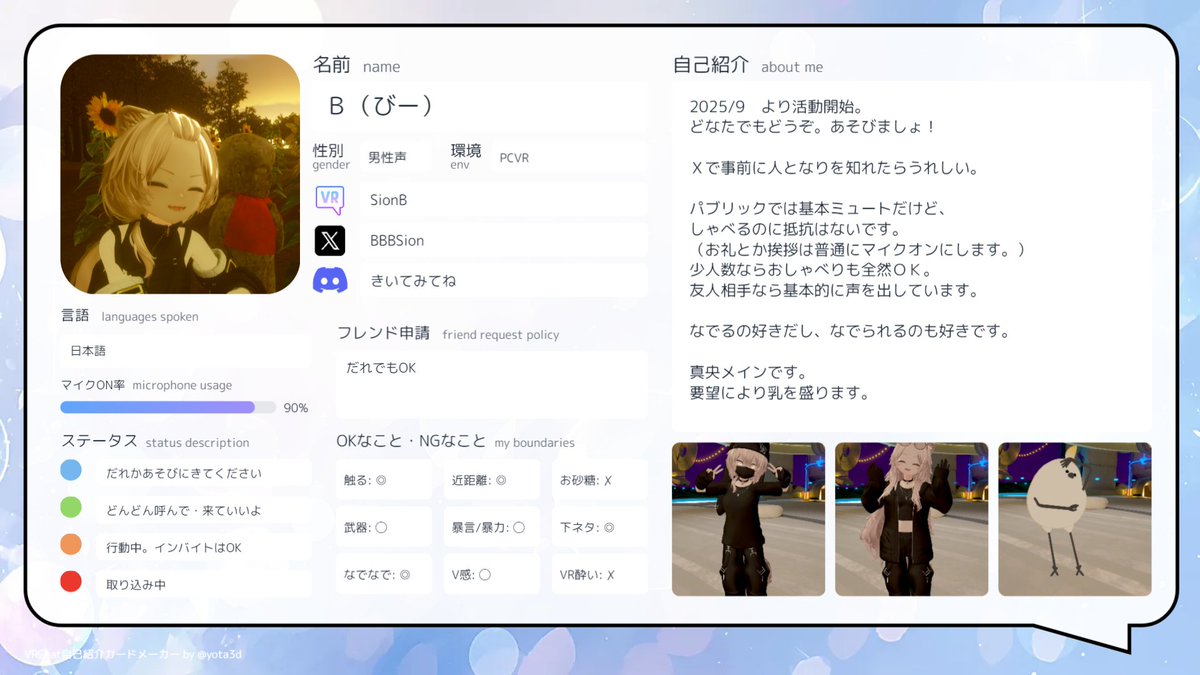Select the green status dot どんどん呼んで・来ていいよ
1200x675 pixels.
[x=70, y=508]
